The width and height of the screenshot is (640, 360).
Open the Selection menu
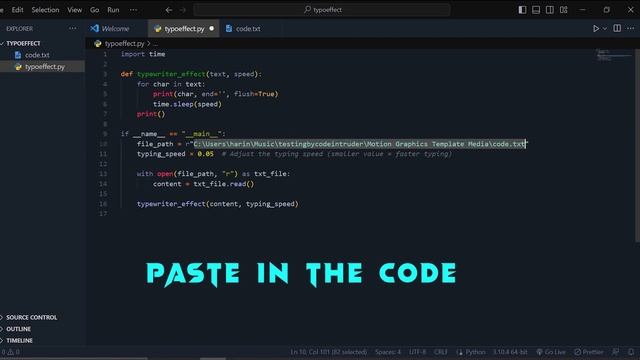click(x=45, y=10)
